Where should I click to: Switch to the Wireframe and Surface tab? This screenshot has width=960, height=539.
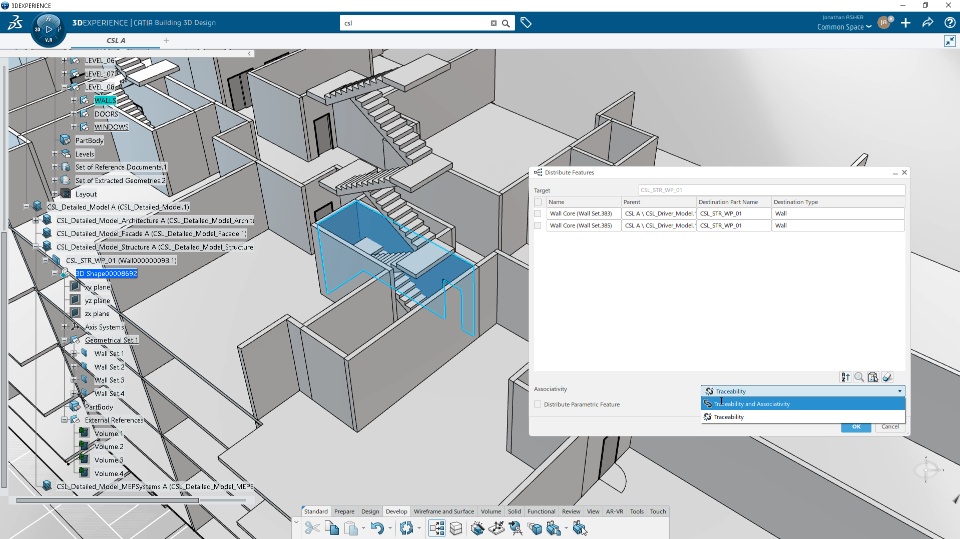[444, 511]
